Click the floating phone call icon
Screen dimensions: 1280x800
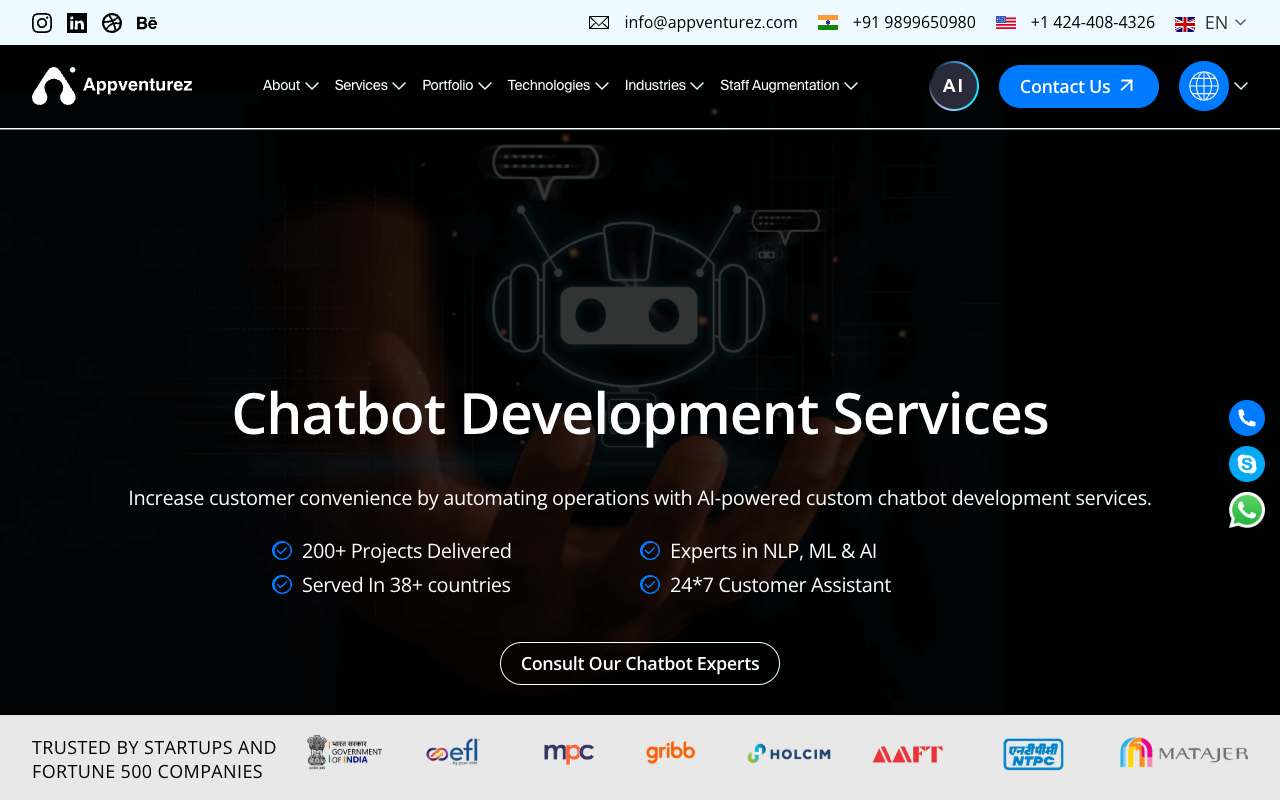click(x=1247, y=418)
